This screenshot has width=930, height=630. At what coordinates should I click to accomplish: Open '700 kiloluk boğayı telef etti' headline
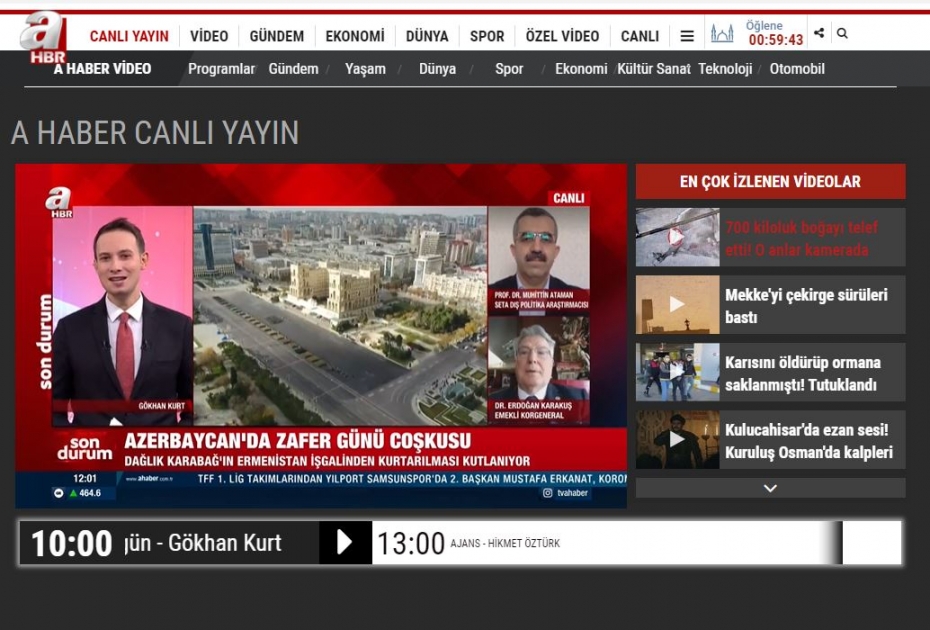801,238
